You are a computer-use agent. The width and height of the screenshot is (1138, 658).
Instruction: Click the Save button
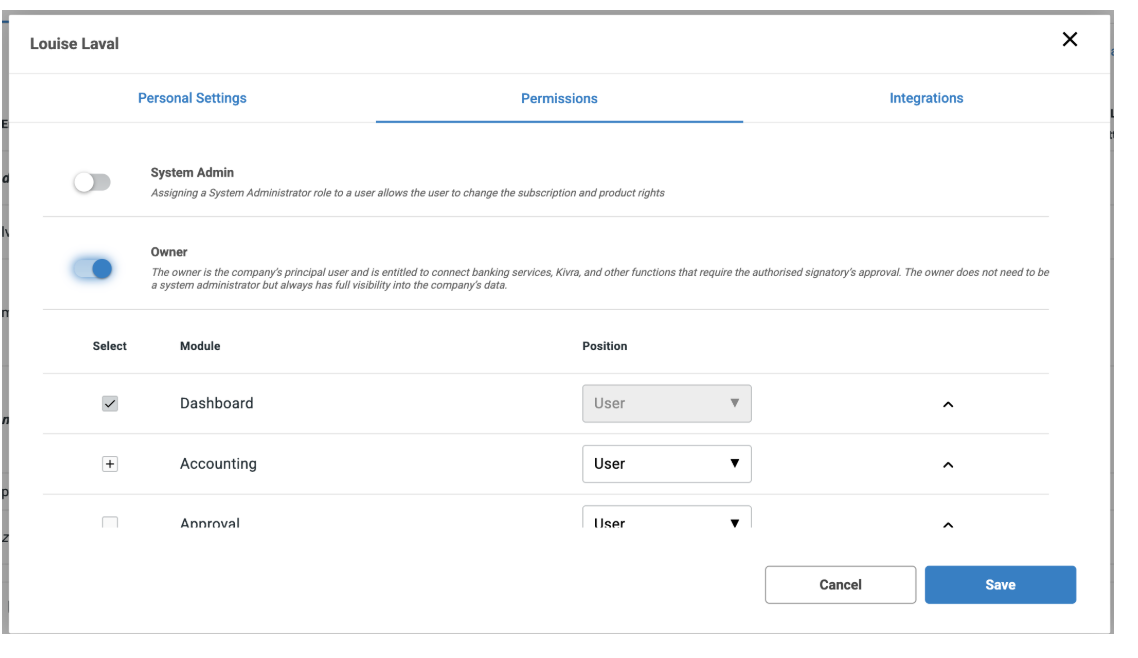click(x=999, y=585)
